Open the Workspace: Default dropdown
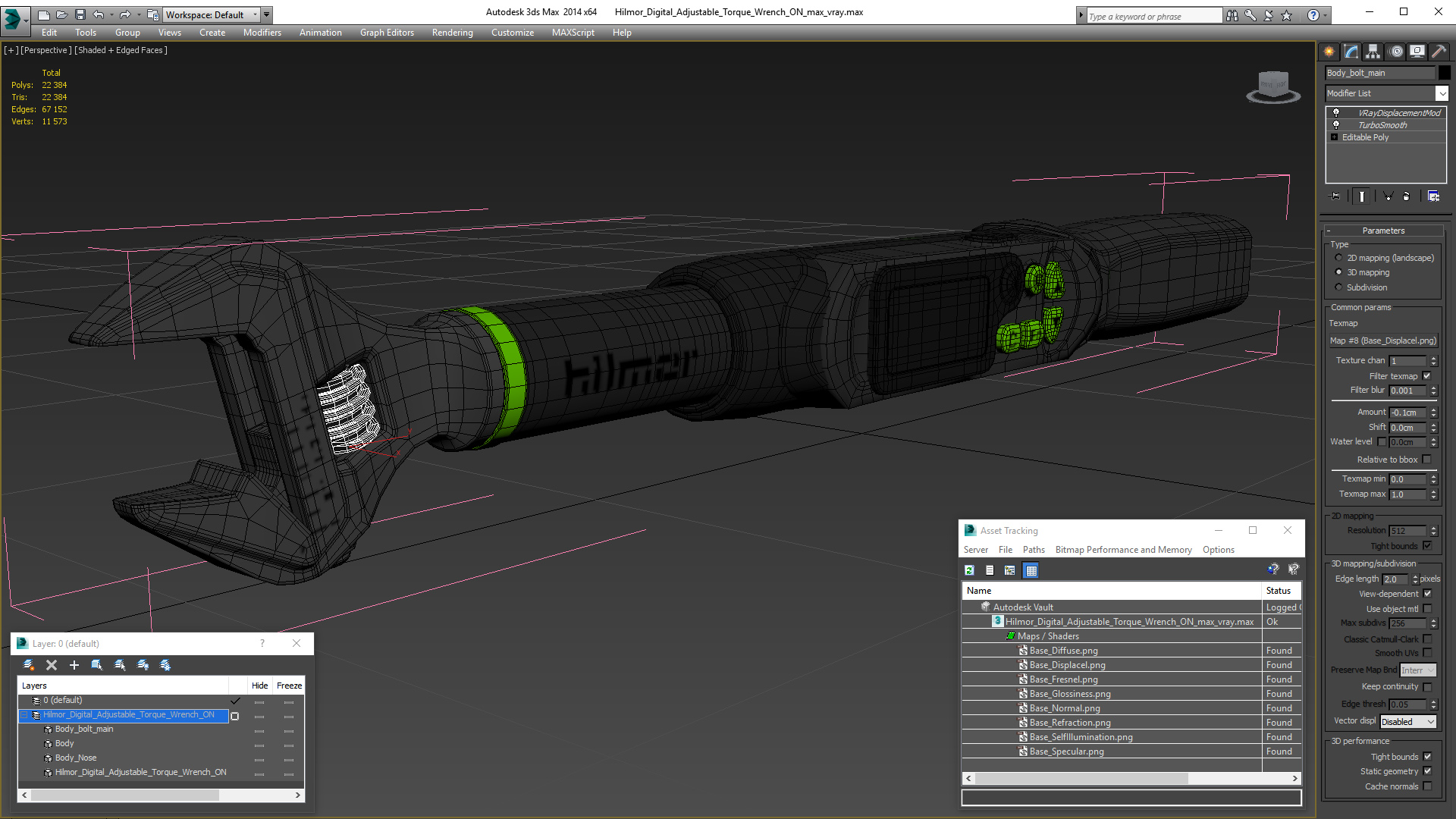 212,14
